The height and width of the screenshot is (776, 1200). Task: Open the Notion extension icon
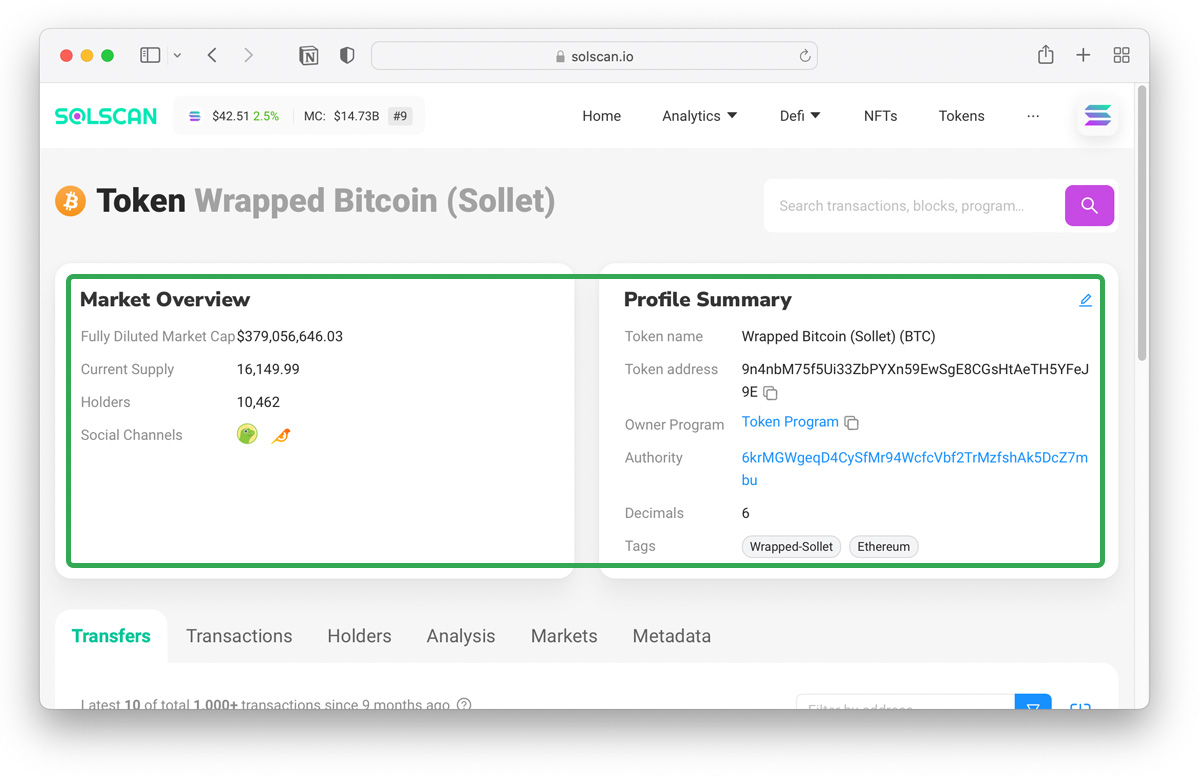pyautogui.click(x=309, y=56)
